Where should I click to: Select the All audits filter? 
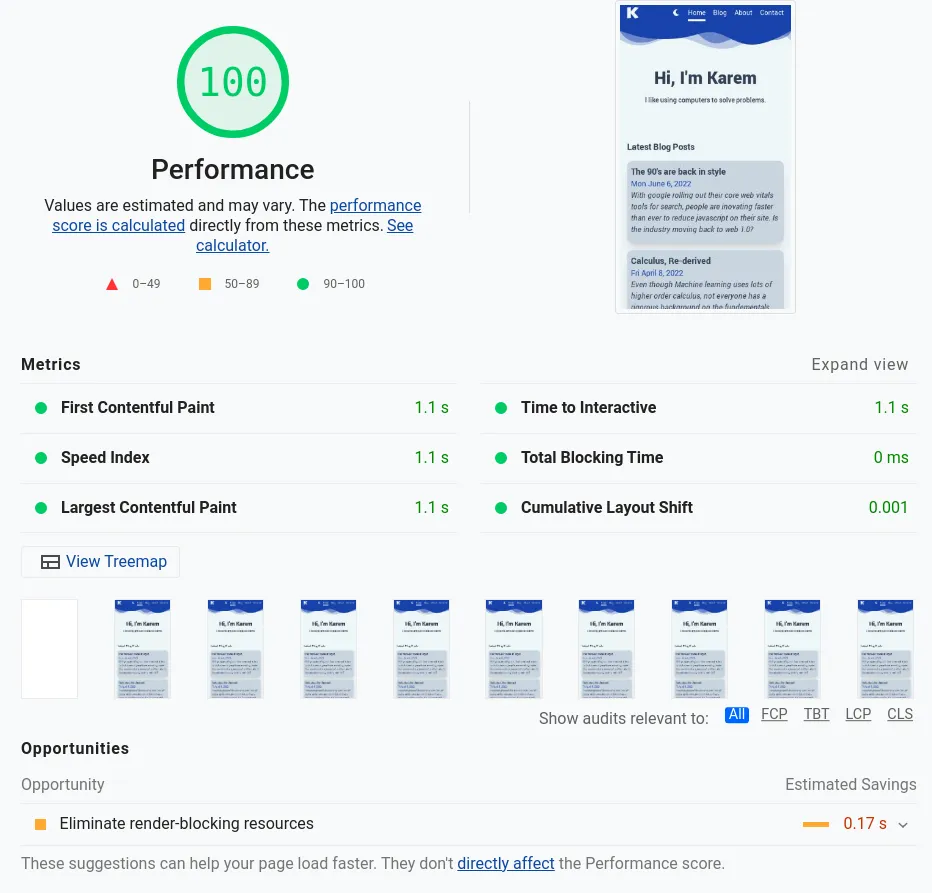(737, 714)
